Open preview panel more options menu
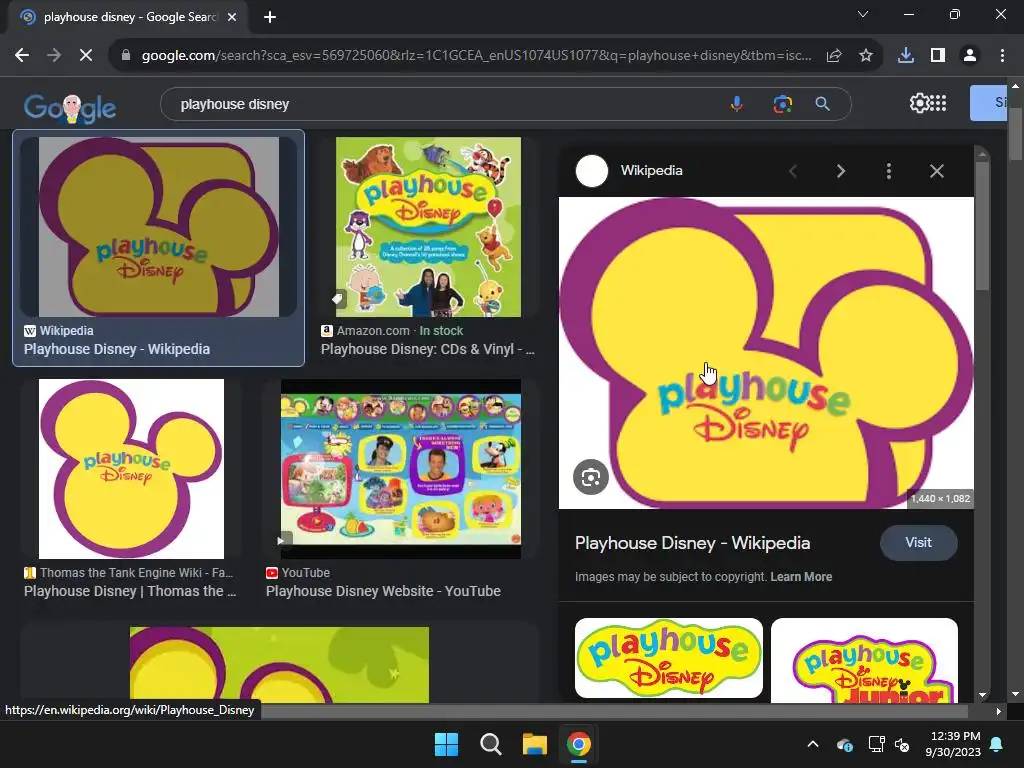 [x=888, y=171]
